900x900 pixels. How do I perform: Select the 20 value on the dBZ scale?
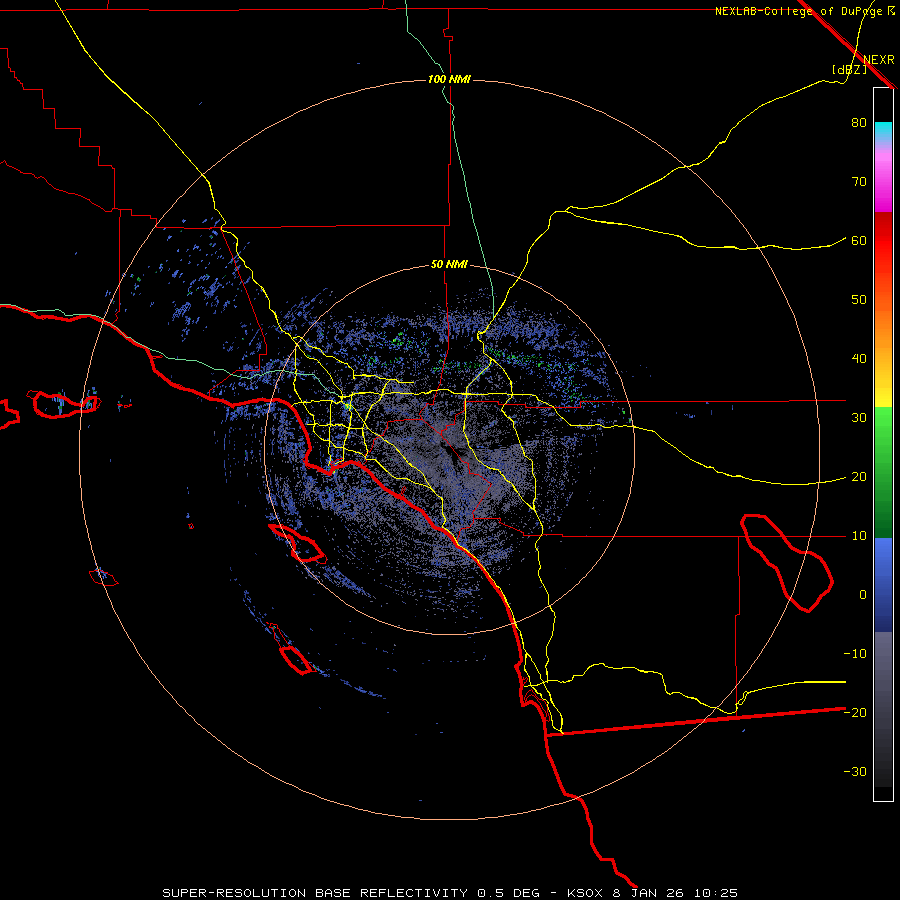click(859, 477)
